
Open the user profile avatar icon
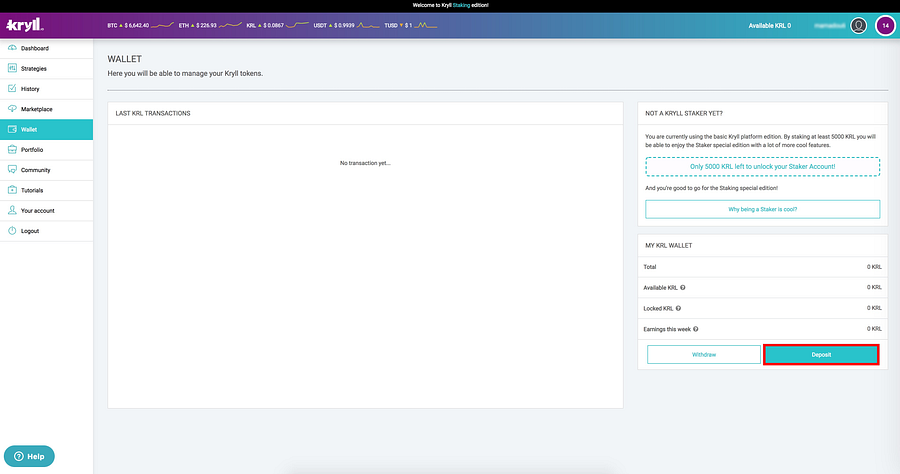858,25
